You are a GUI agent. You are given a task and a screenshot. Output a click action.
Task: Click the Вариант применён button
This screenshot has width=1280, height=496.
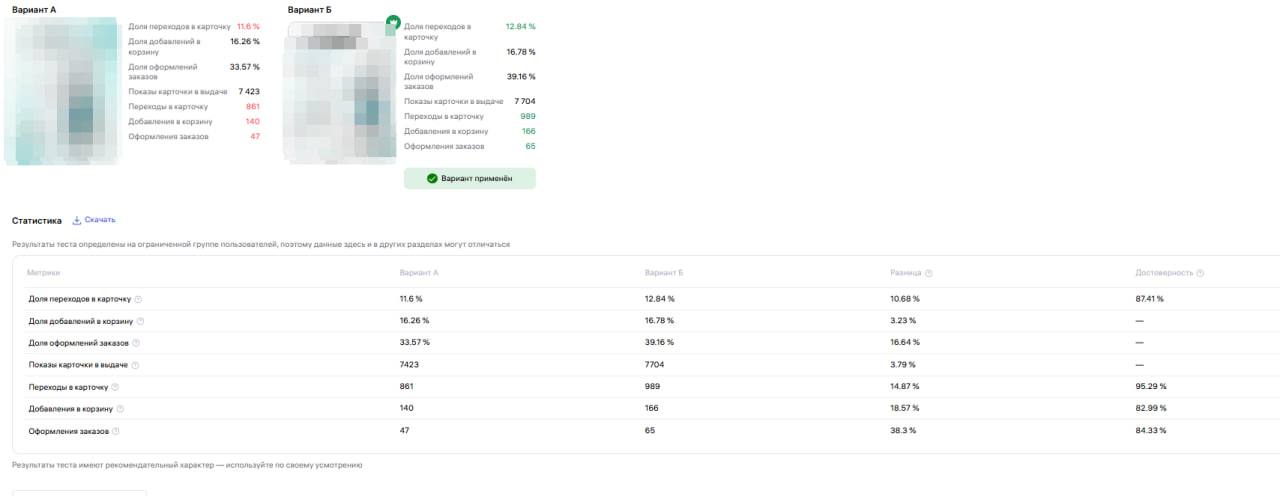click(x=470, y=178)
